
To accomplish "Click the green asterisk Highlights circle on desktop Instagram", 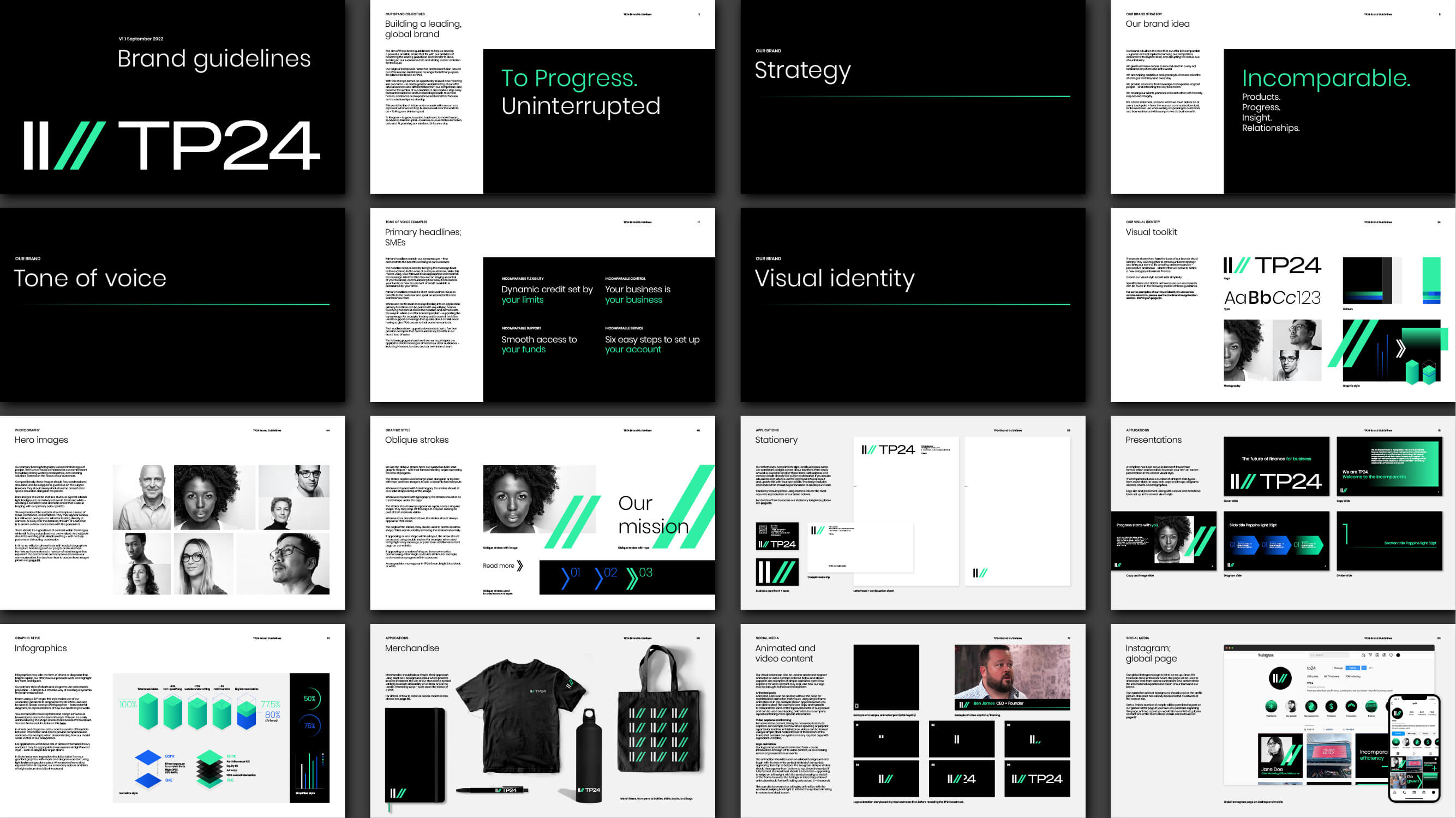I will click(x=1271, y=707).
